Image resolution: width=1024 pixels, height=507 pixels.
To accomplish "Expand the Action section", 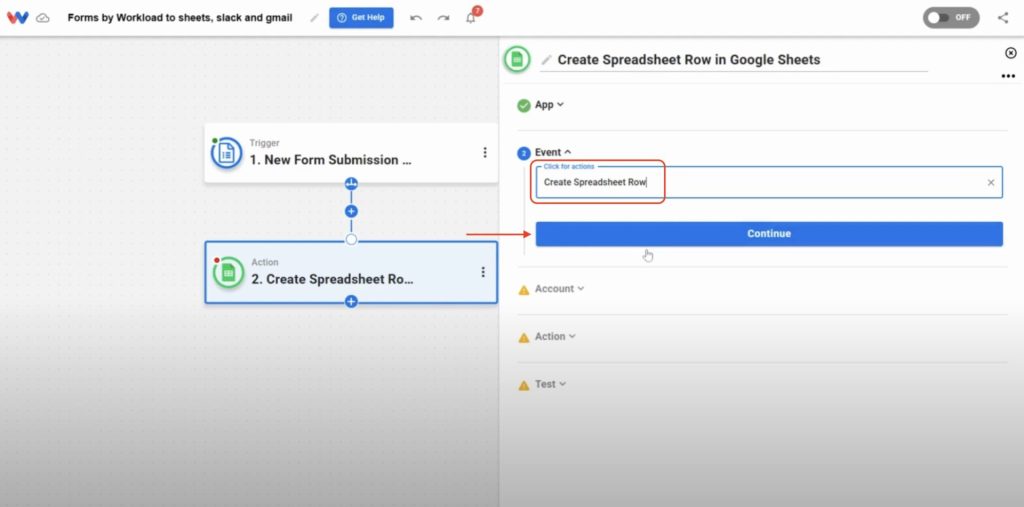I will tap(555, 336).
